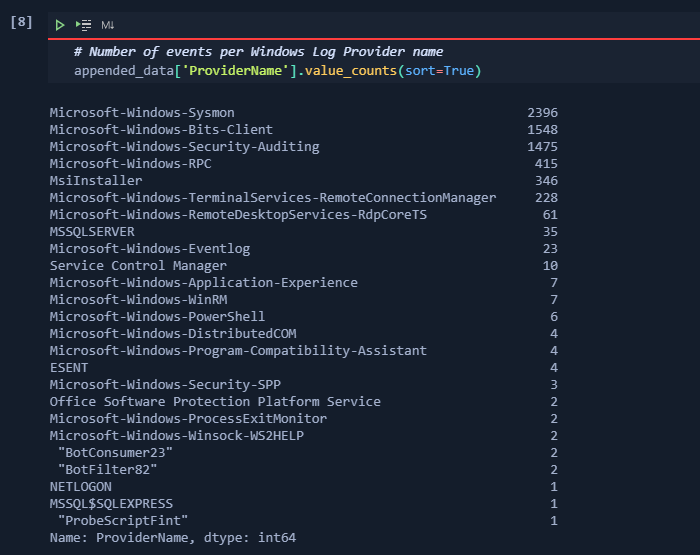Select the Microsoft-Windows-DistributedCOM row

[304, 333]
